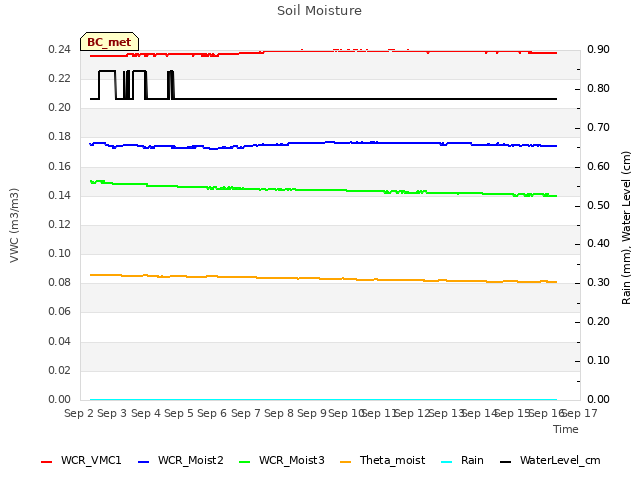Click the 0.06 left axis value
The image size is (640, 480).
point(60,312)
